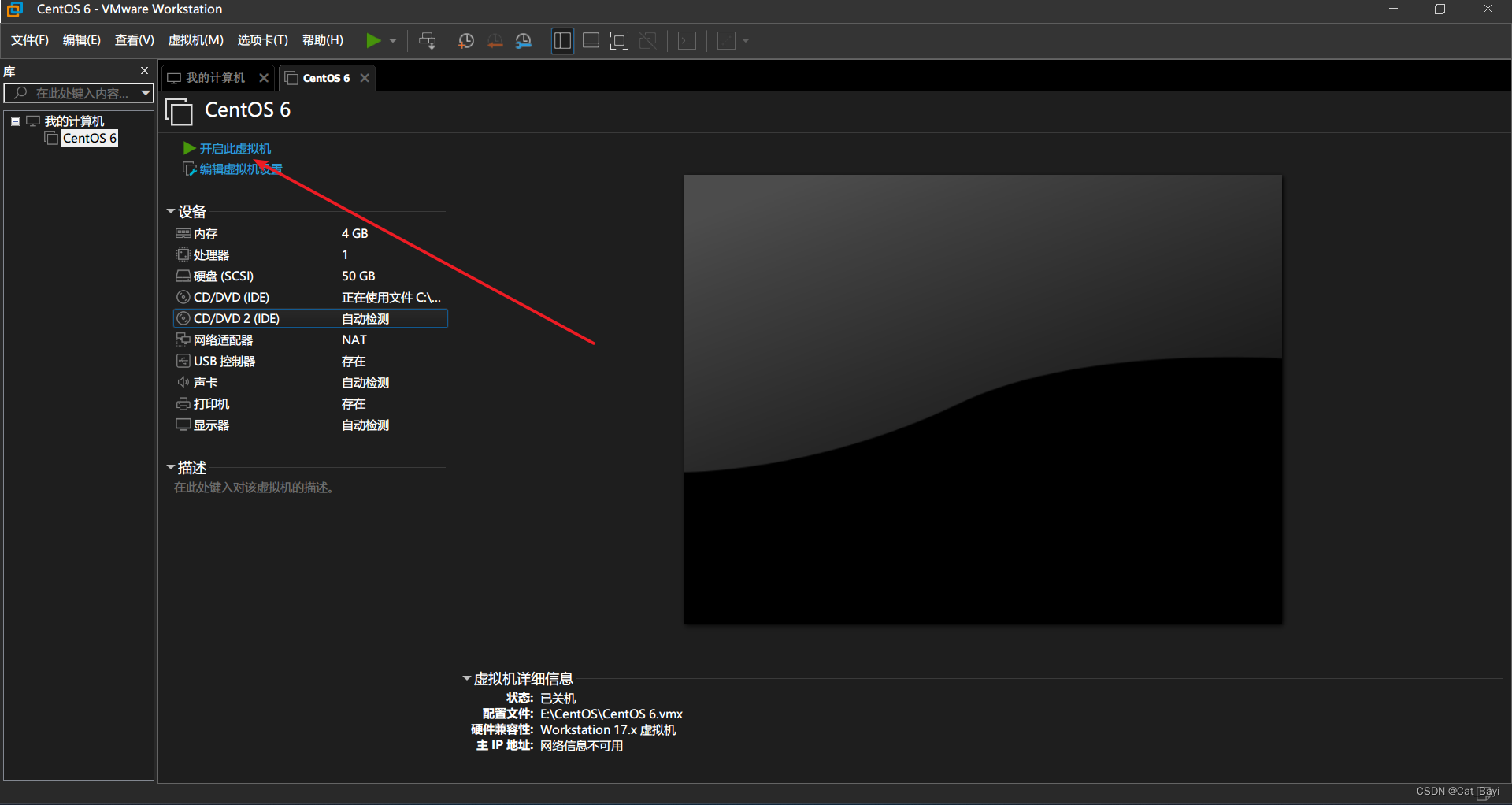Click the virtual machine preview thumbnail
Image resolution: width=1512 pixels, height=805 pixels.
click(983, 399)
